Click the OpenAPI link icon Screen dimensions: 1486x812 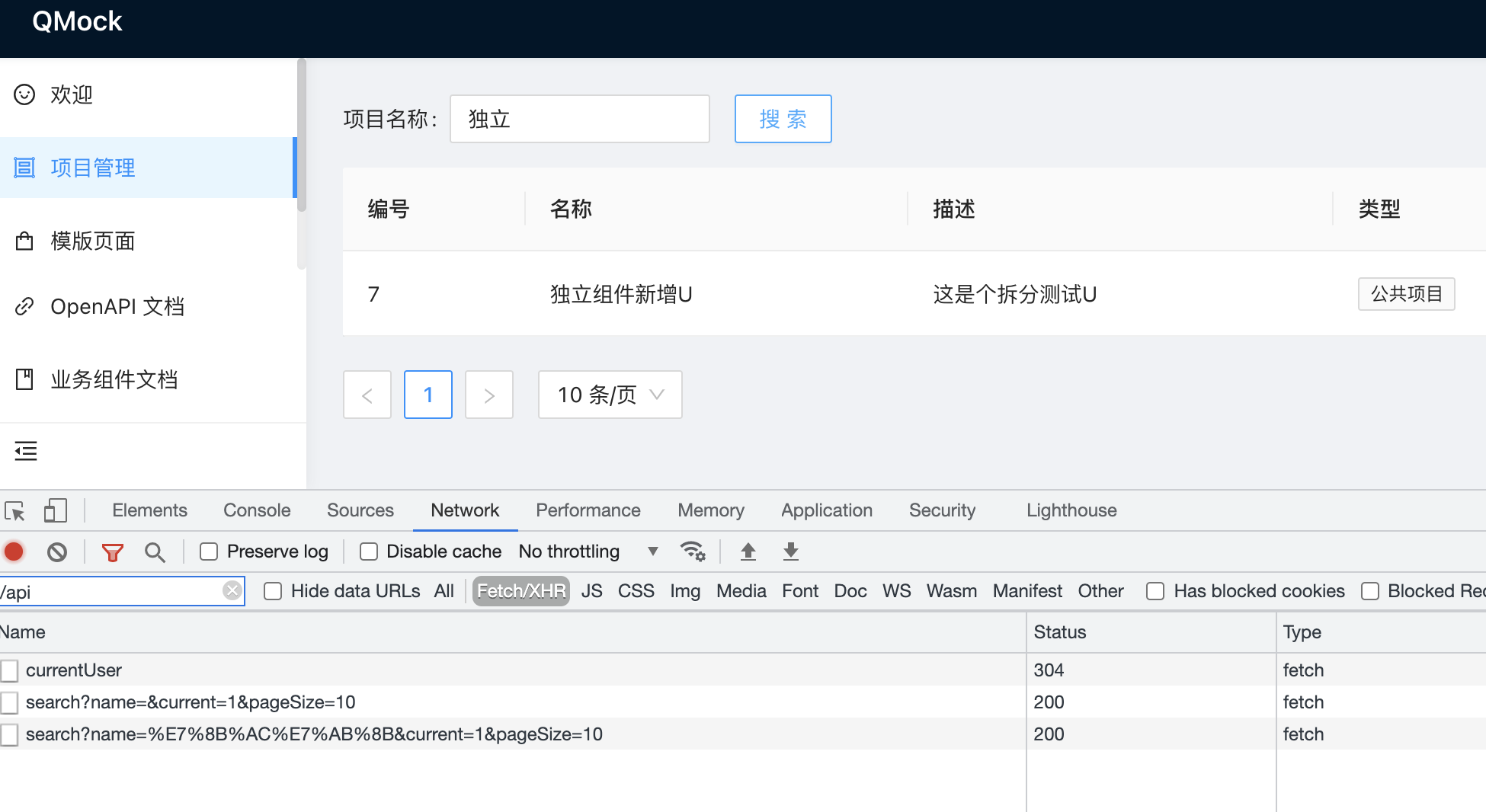click(x=24, y=306)
